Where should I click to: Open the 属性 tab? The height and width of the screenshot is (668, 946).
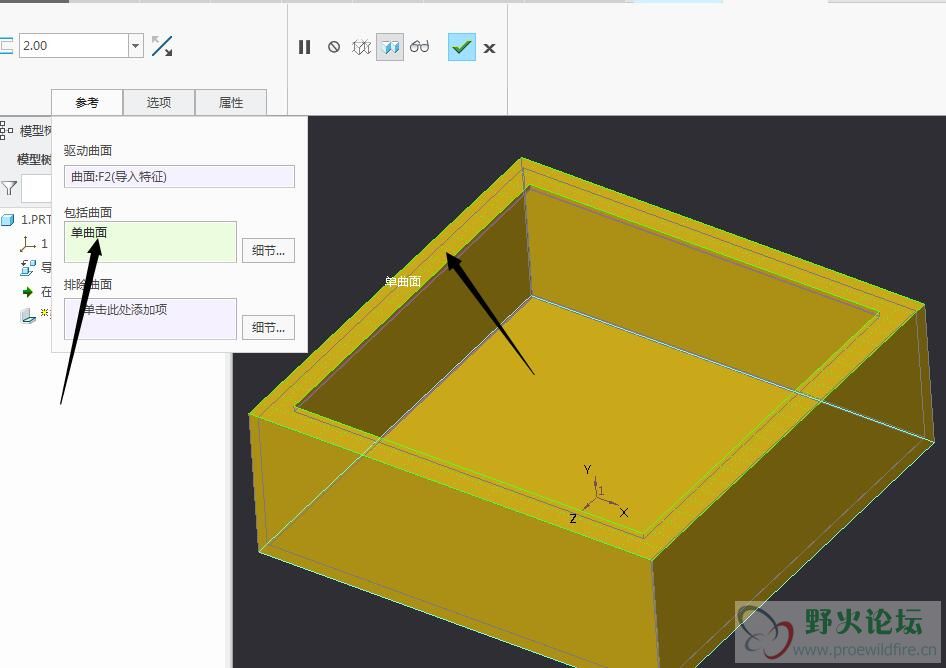231,103
